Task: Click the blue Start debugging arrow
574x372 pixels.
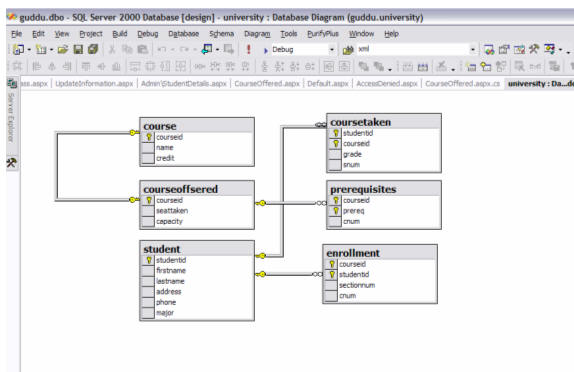Action: [266, 50]
